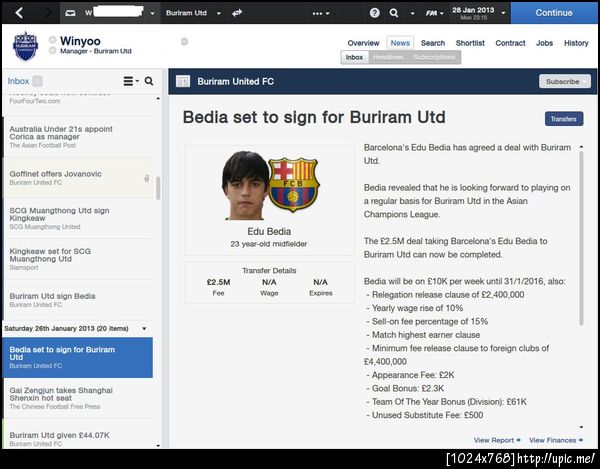Click the article scrollbar thumb
600x469 pixels.
point(581,238)
